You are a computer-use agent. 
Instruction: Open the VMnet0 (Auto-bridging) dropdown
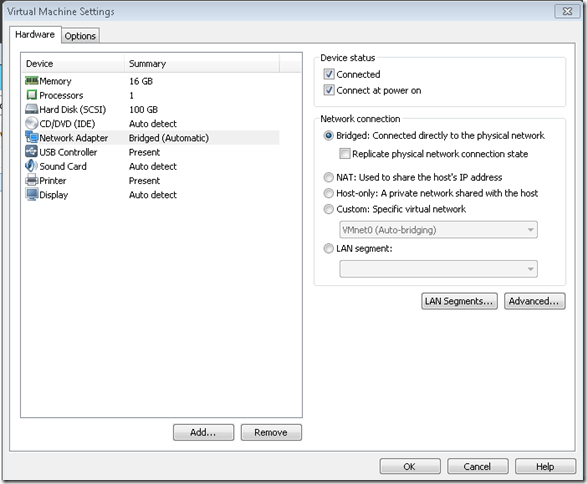438,229
